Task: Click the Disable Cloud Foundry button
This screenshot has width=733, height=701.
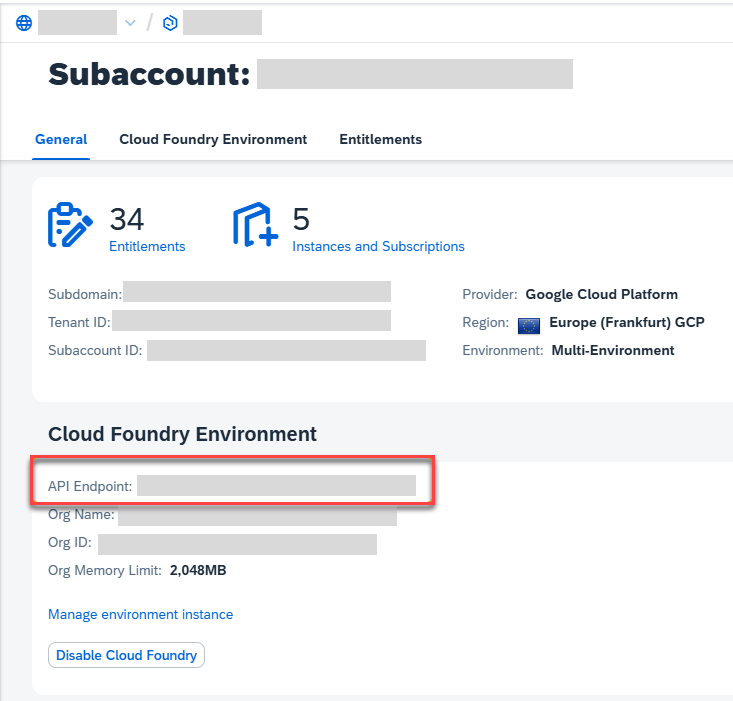Action: (126, 655)
